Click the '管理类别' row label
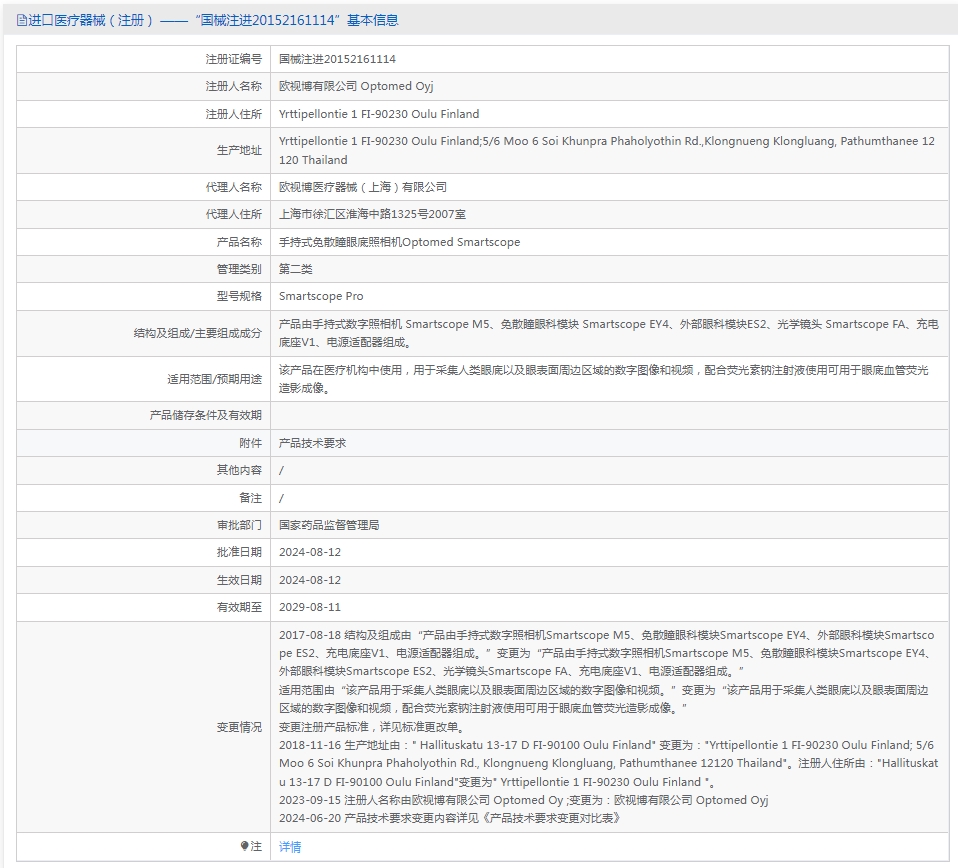This screenshot has height=868, width=958. coord(239,269)
